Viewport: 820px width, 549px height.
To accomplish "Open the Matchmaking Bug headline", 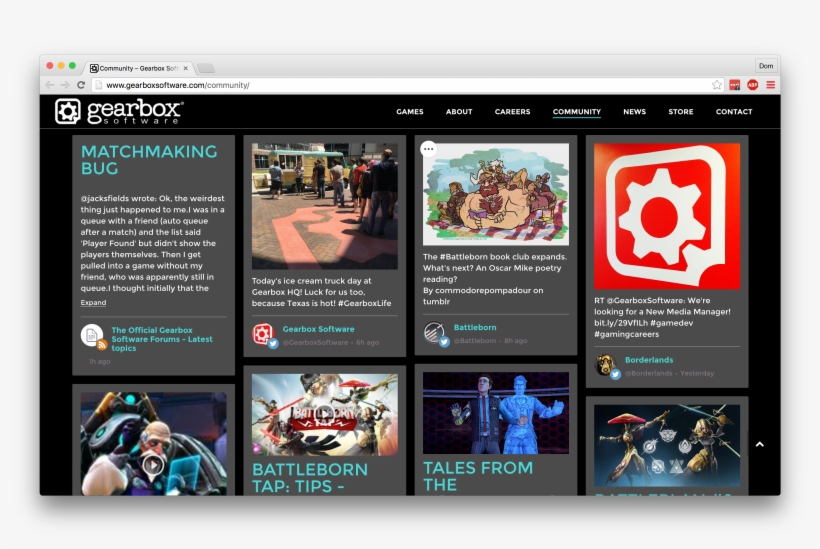I will click(x=149, y=159).
